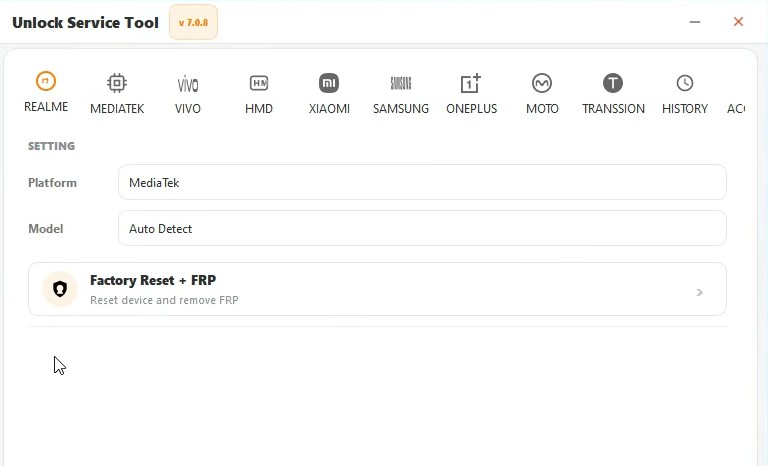Open the Model Auto Detect dropdown
This screenshot has height=466, width=768.
pos(422,228)
